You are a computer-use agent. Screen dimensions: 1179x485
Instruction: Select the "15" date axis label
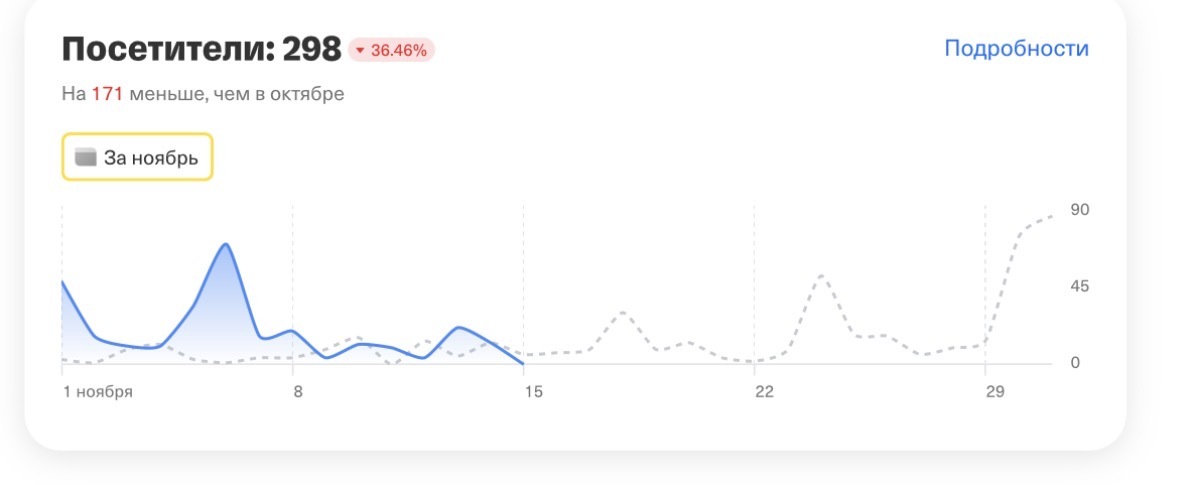click(533, 392)
